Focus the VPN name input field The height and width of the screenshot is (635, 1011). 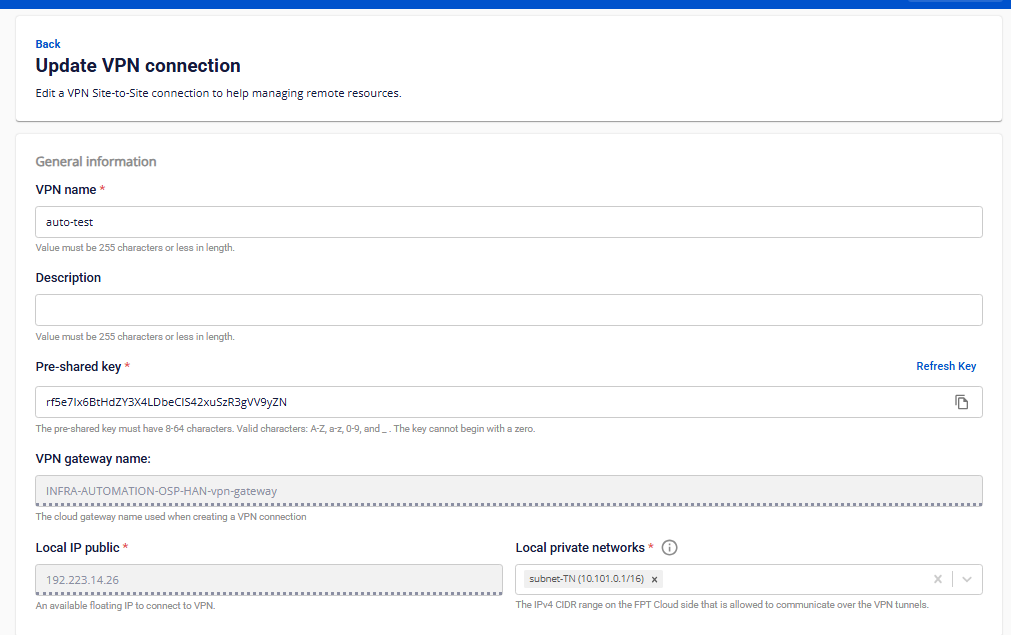point(508,222)
